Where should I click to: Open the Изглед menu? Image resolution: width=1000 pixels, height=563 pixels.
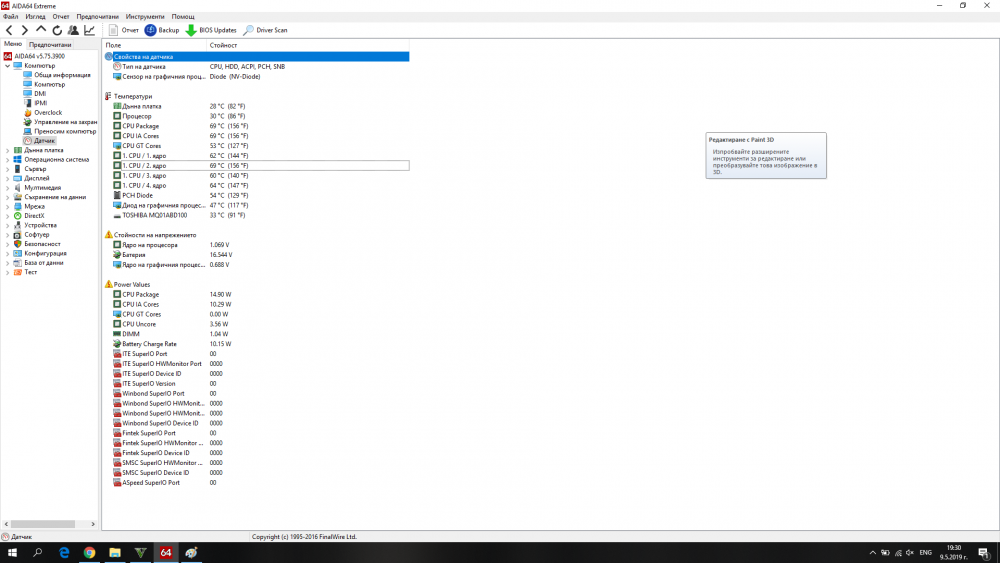(x=35, y=17)
